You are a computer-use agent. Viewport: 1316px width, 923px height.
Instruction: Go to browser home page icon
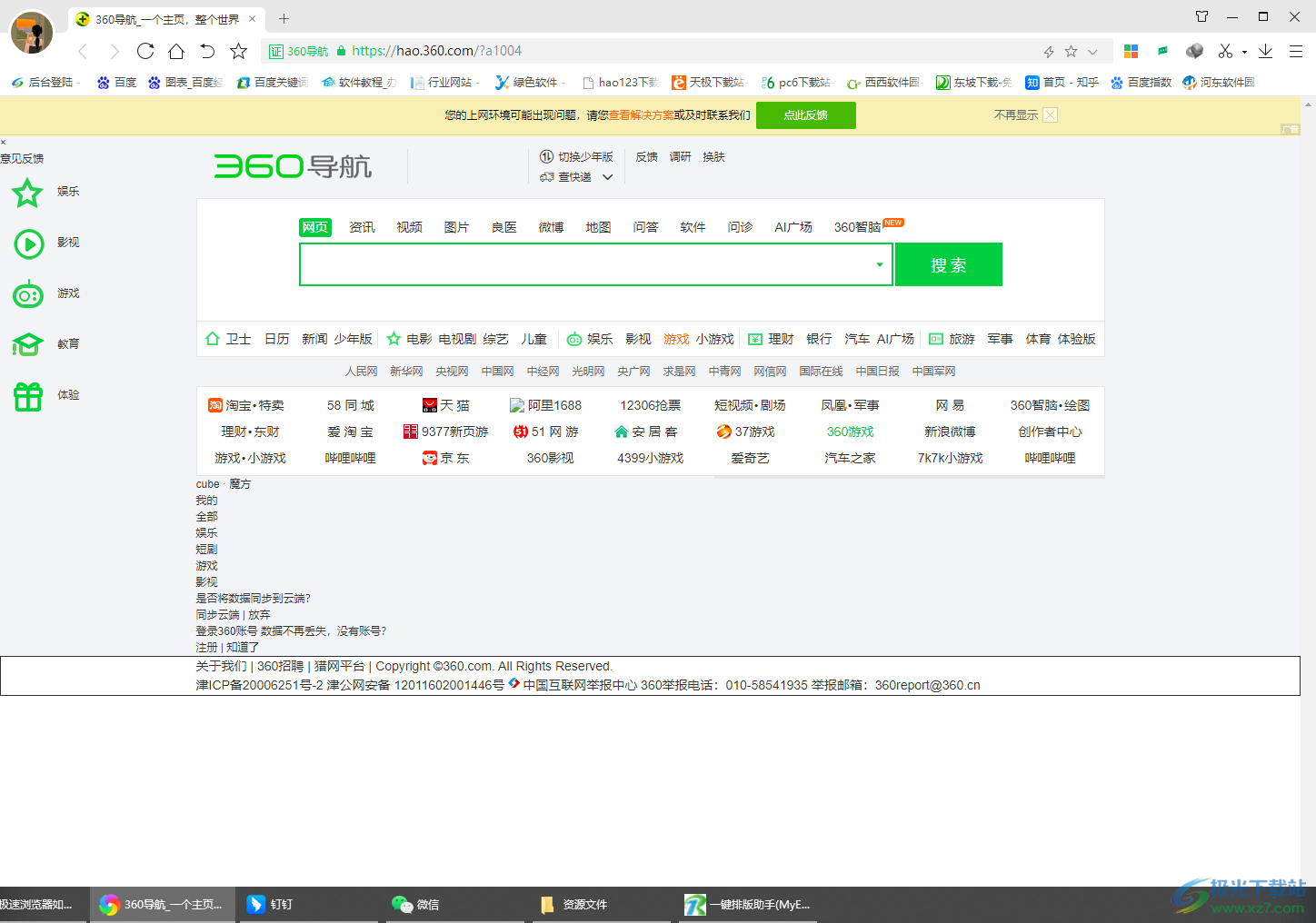tap(176, 51)
